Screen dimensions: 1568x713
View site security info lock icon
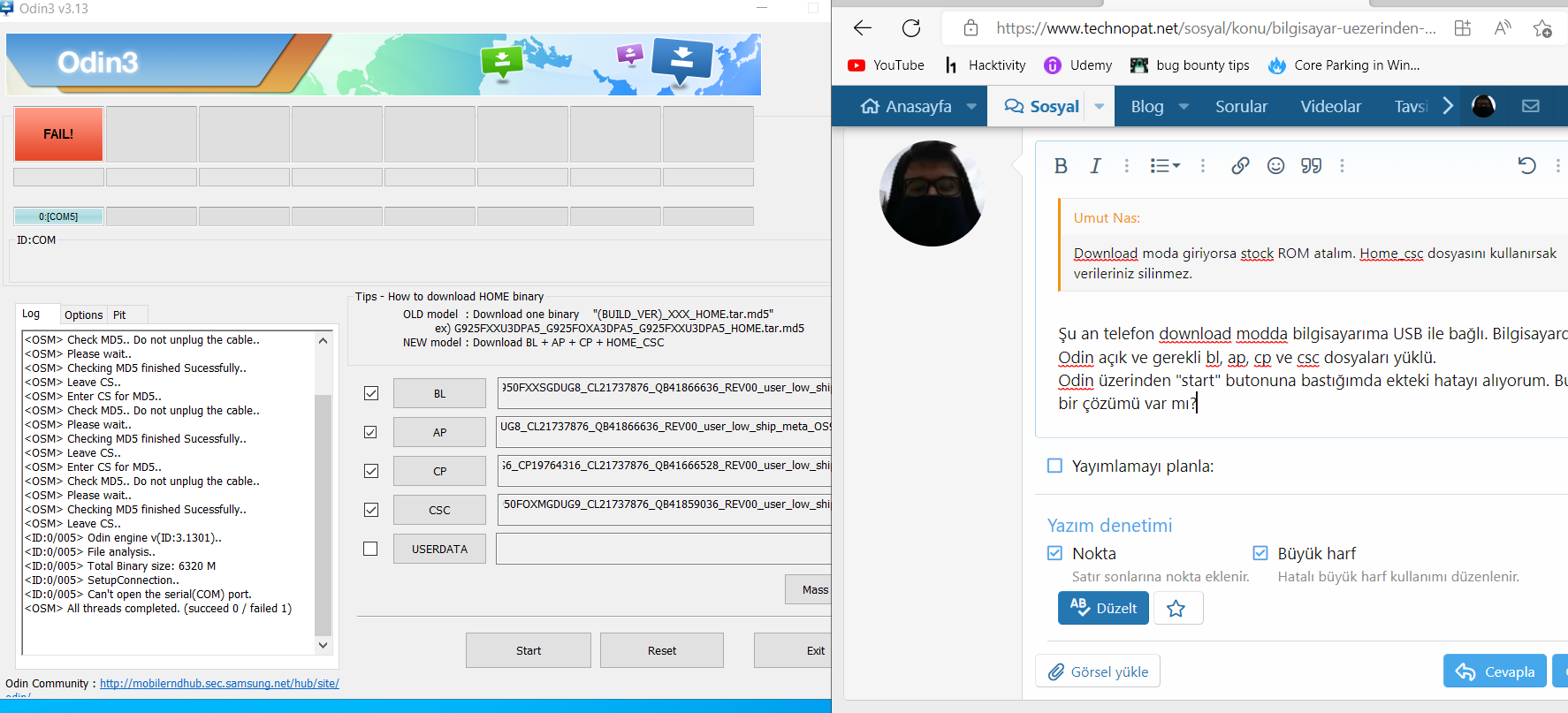coord(970,28)
